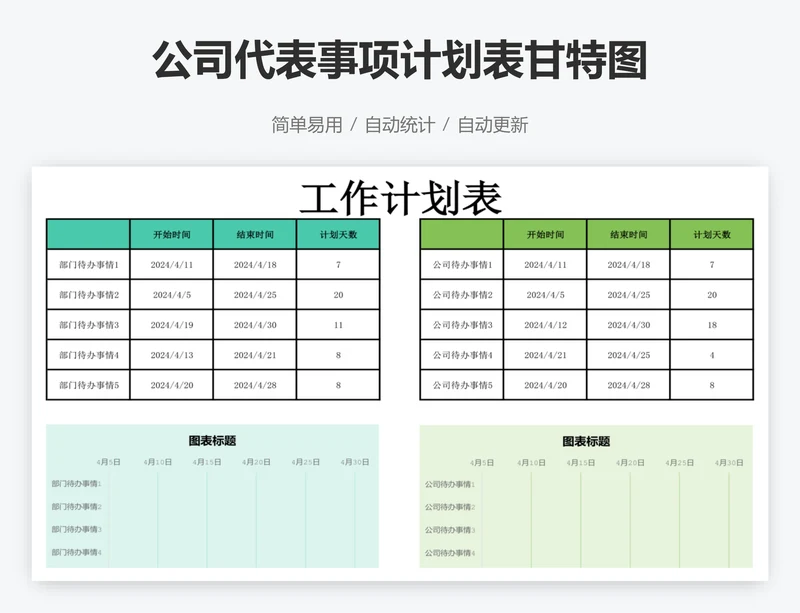Click table cell 部门待办事情4
Screen dimensions: 800x613
(x=89, y=355)
